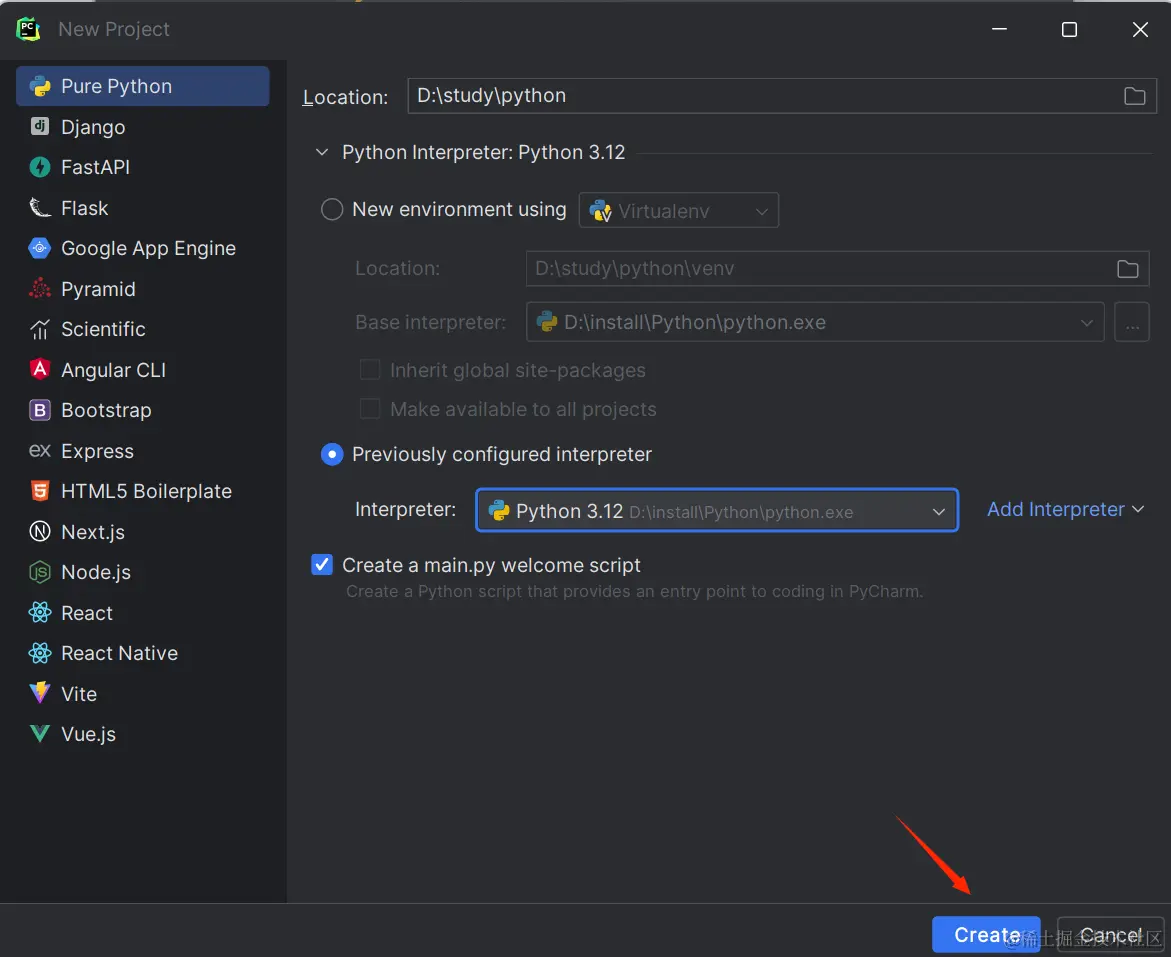Click the Cancel button
Screen dimensions: 1171x957
point(1111,935)
